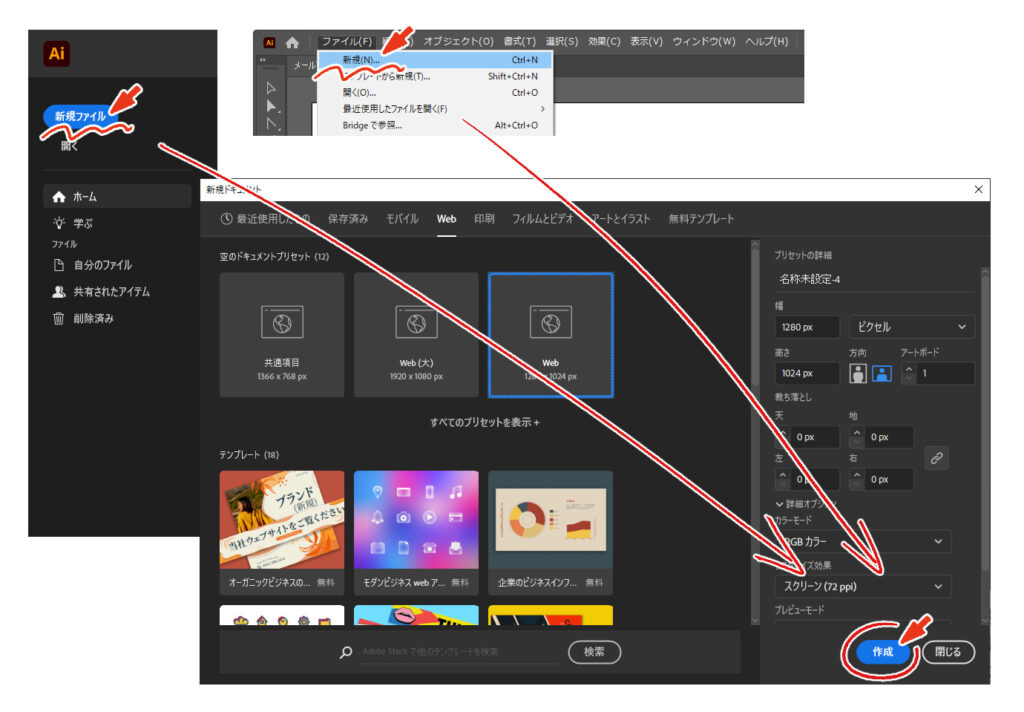Viewport: 1024px width, 712px height.
Task: Click the clock icon on the recent tab
Action: [x=227, y=219]
